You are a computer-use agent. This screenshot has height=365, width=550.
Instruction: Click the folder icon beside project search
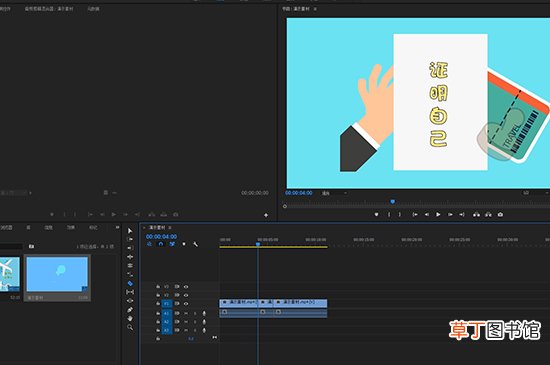click(31, 246)
